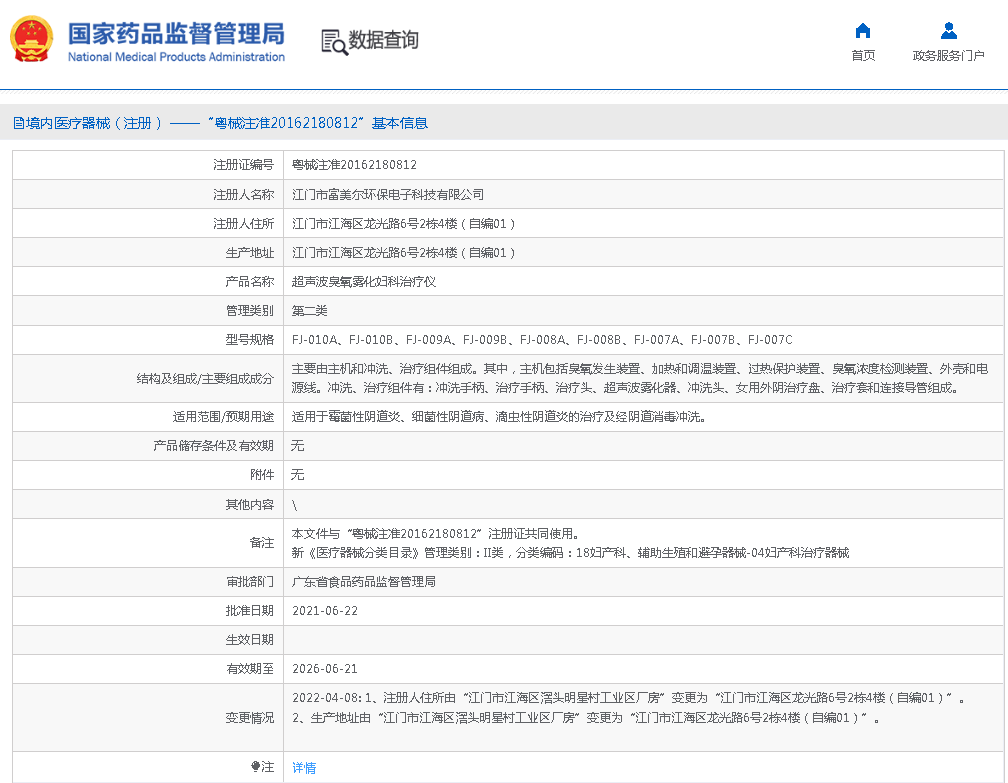The width and height of the screenshot is (1008, 783).
Task: Click the 境内医疗器械（注册）page heading
Action: click(x=87, y=123)
